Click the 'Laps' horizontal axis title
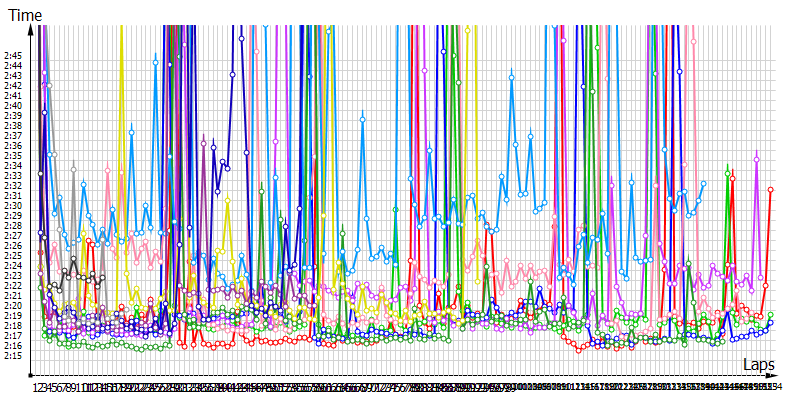The height and width of the screenshot is (400, 800). tap(759, 366)
